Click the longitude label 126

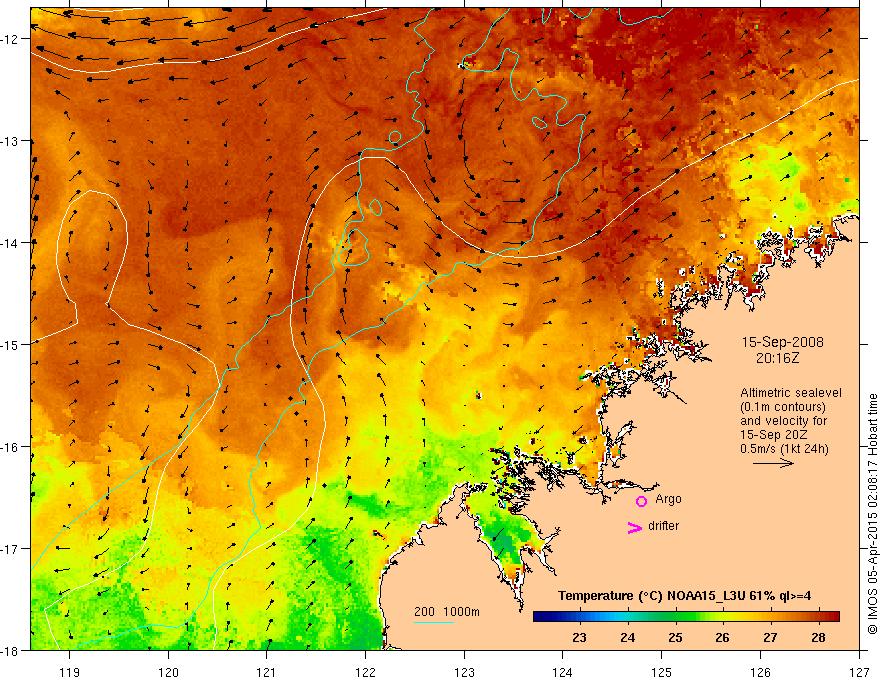(x=760, y=672)
